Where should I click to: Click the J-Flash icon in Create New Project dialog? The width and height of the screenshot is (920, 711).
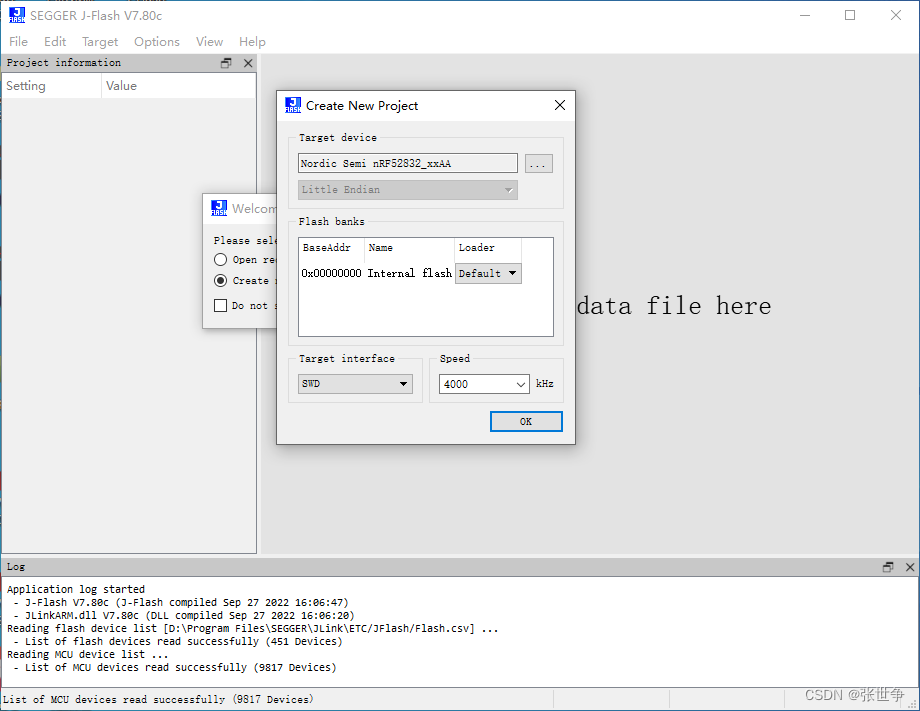click(x=293, y=105)
